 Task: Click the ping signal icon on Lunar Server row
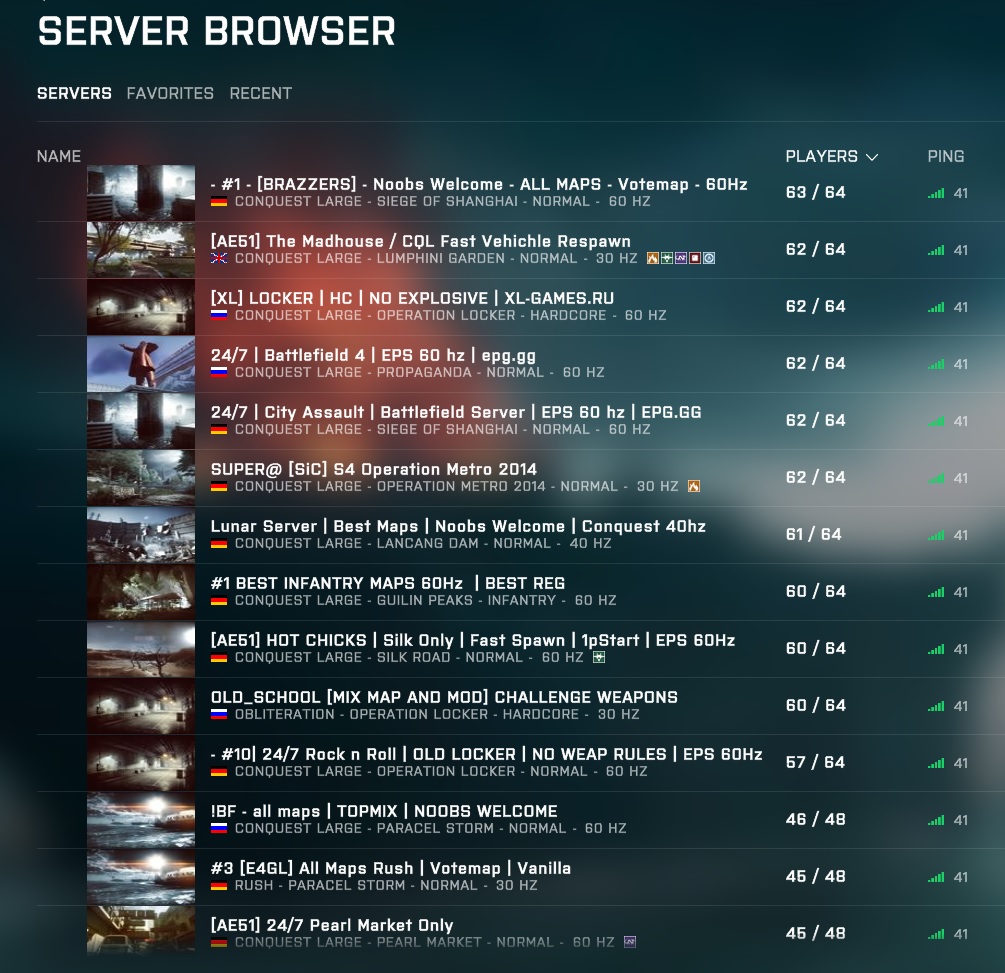[934, 535]
